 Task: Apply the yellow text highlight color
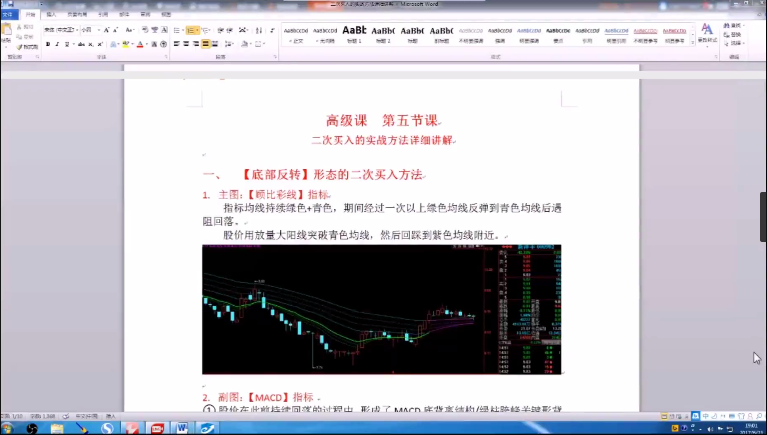[x=125, y=44]
